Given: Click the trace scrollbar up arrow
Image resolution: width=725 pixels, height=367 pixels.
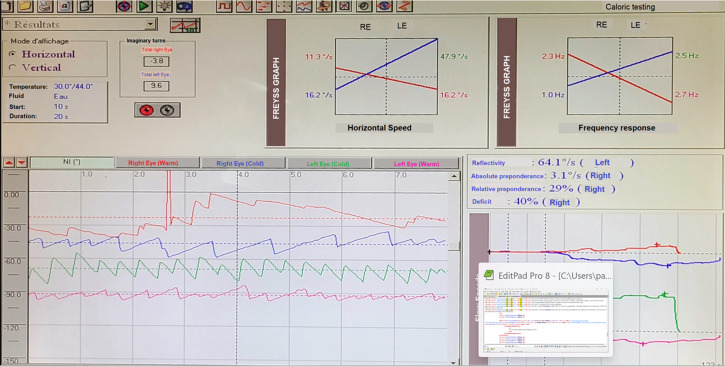Looking at the screenshot, I should tap(455, 176).
